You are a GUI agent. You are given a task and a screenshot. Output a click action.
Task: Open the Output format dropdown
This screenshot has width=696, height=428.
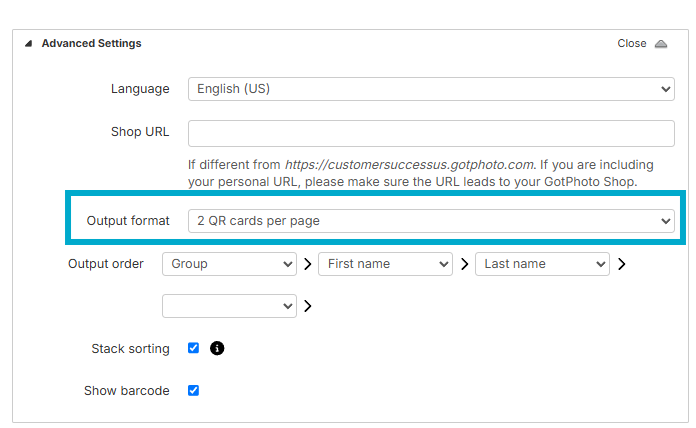point(431,221)
